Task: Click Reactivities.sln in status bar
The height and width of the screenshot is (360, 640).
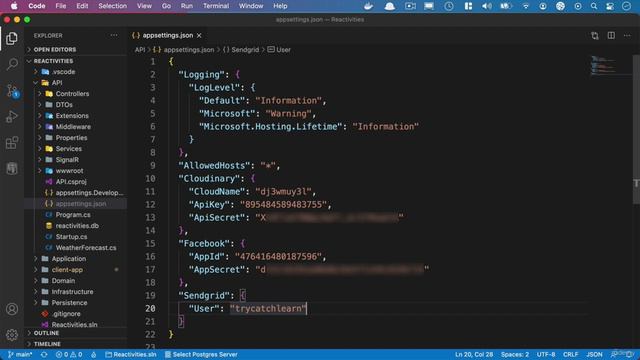Action: pyautogui.click(x=131, y=354)
